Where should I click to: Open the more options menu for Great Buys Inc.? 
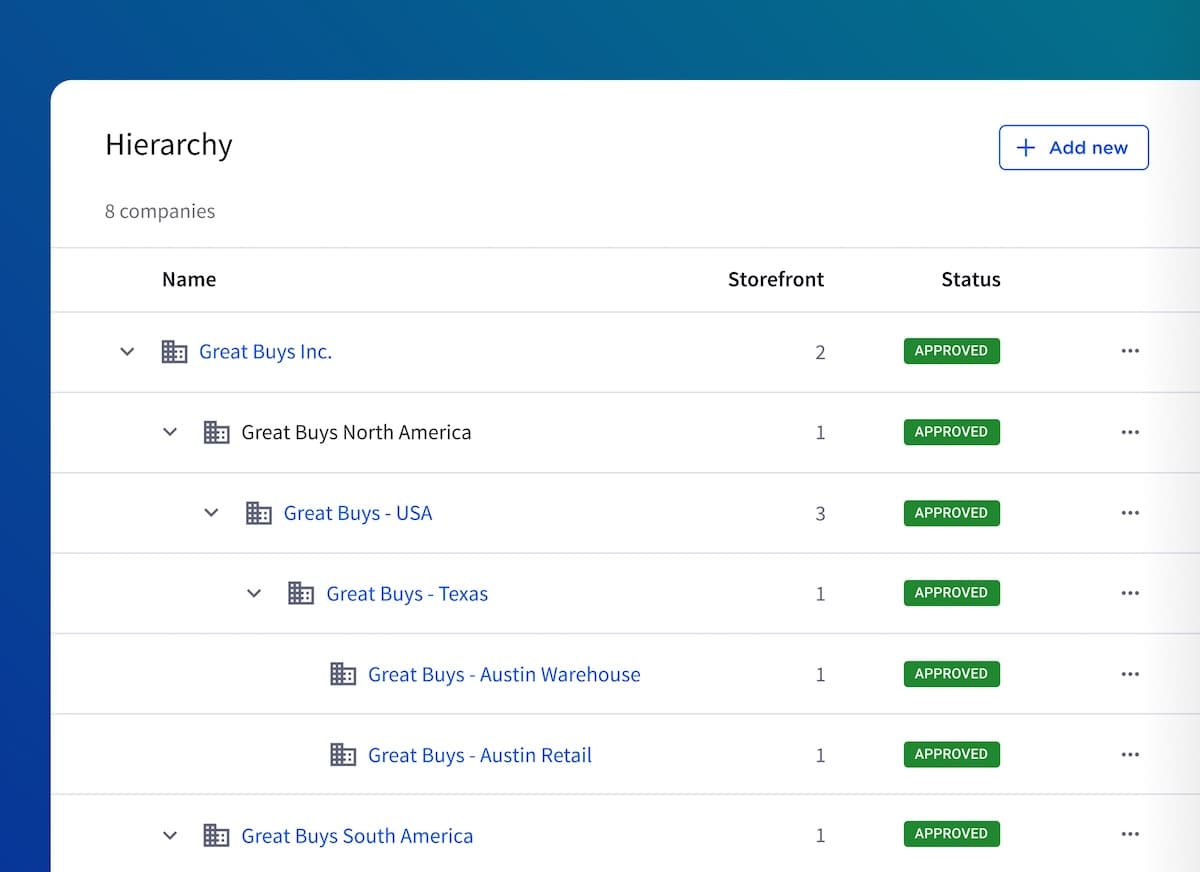(x=1130, y=351)
